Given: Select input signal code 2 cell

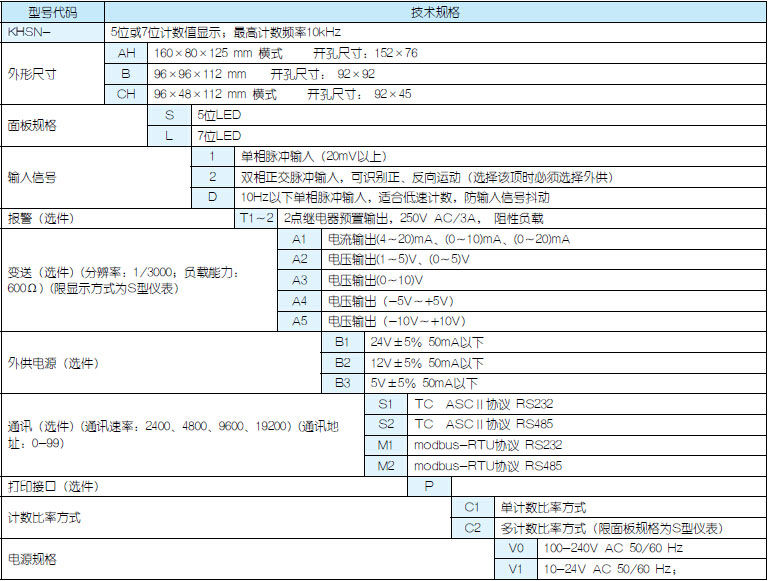Looking at the screenshot, I should [213, 177].
